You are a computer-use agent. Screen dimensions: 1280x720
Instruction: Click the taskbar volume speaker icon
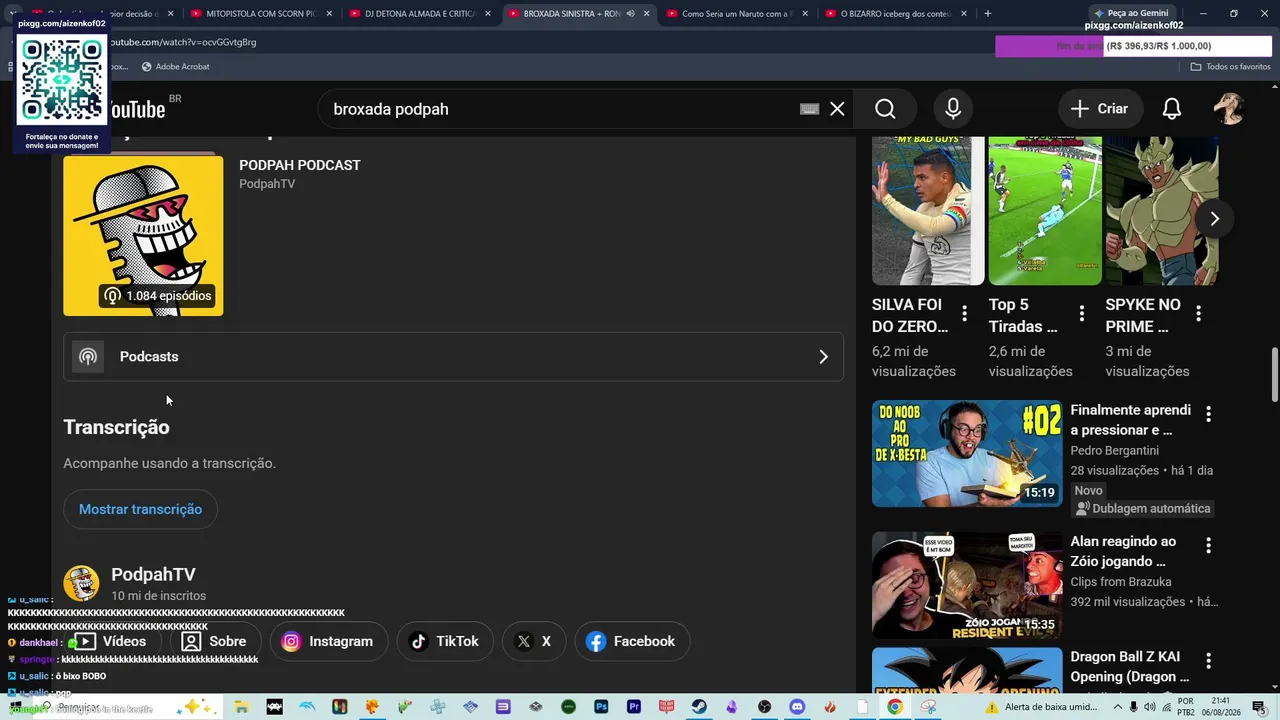[1150, 707]
